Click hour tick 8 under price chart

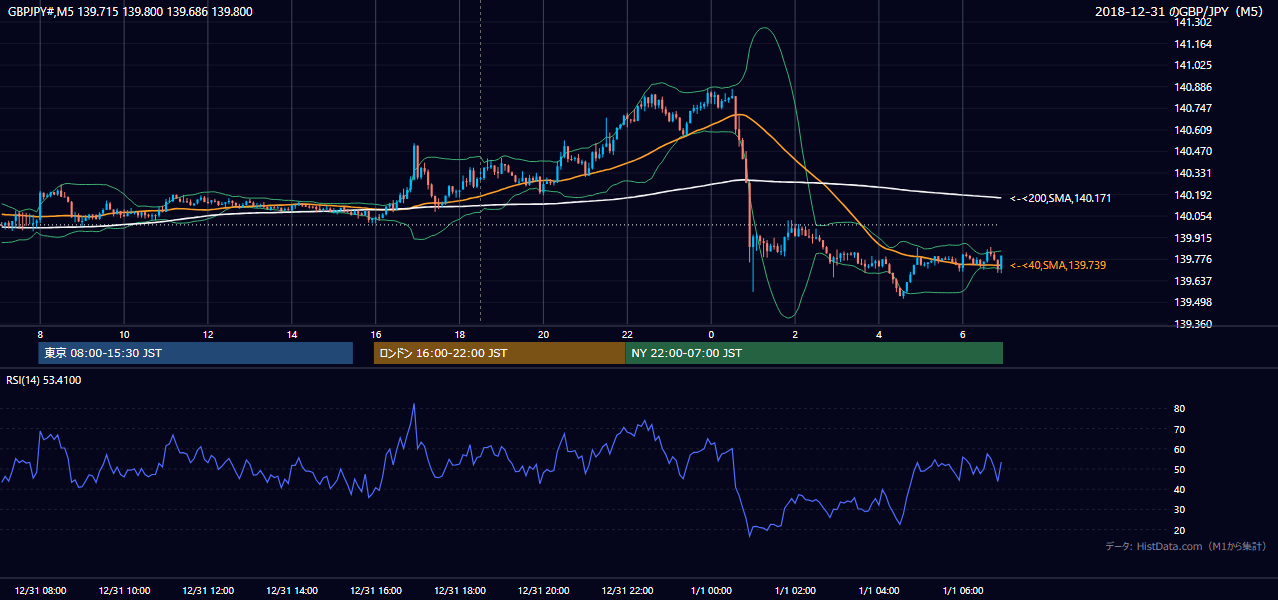tap(40, 334)
